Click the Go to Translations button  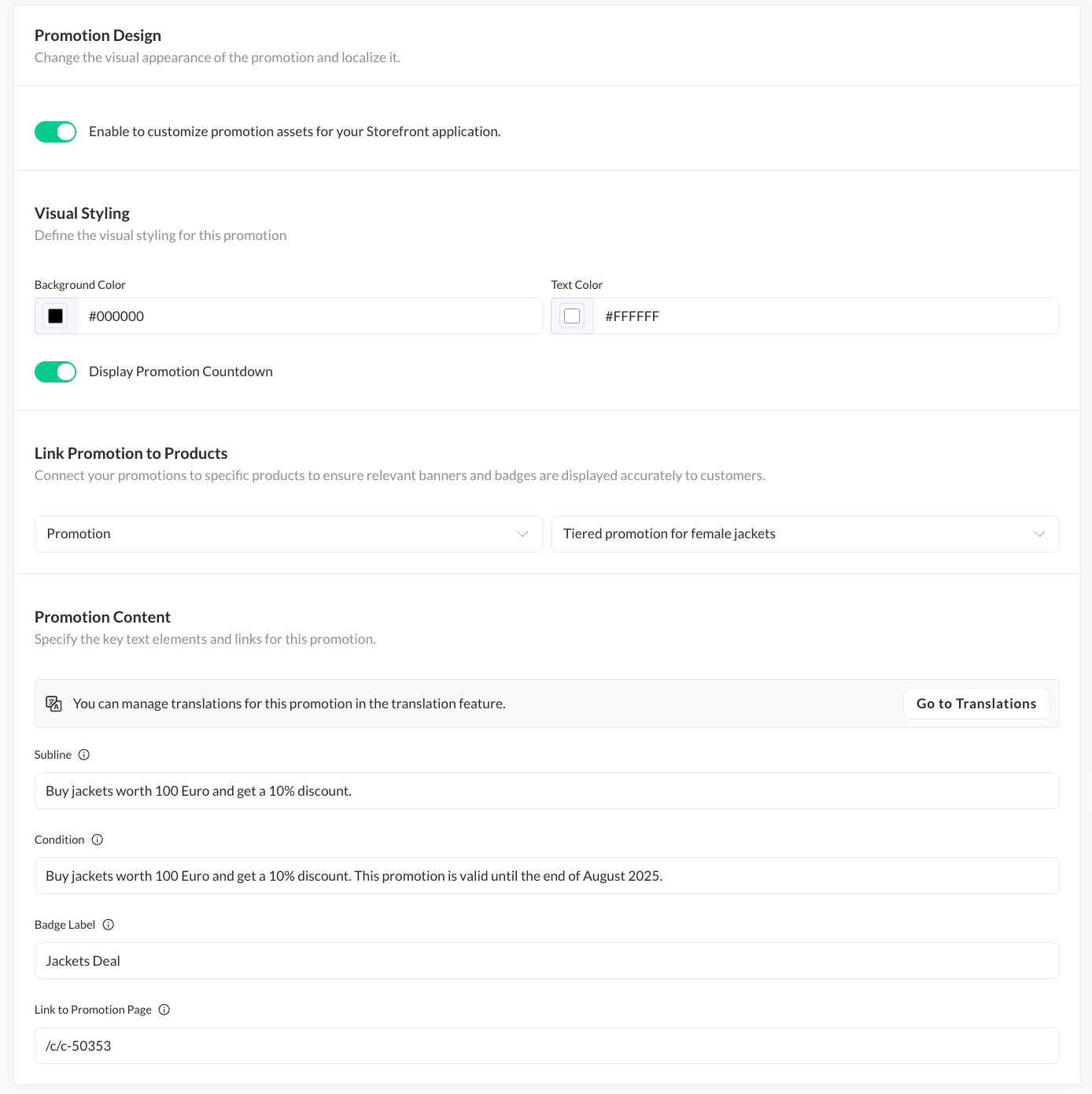(976, 704)
